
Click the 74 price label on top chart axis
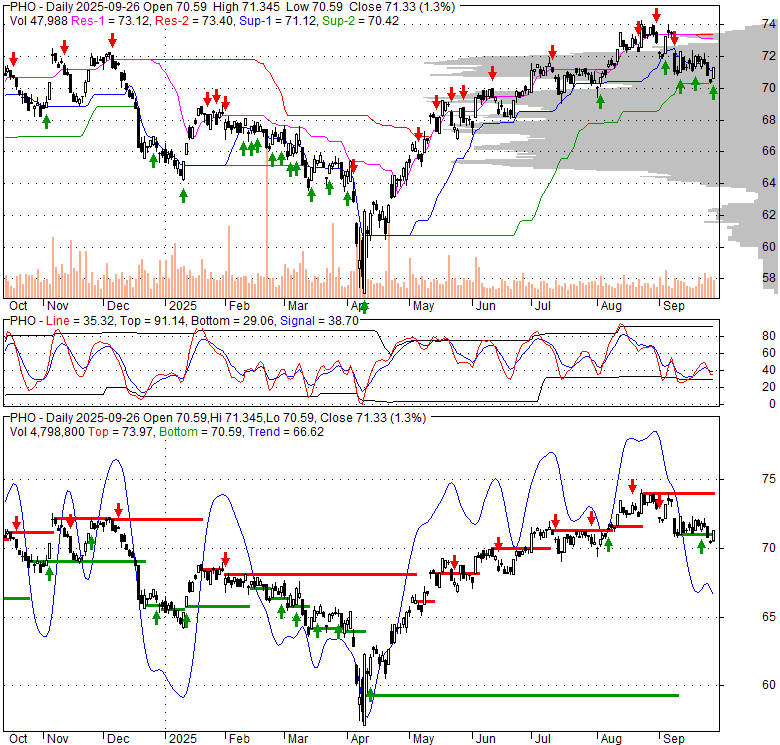[769, 24]
